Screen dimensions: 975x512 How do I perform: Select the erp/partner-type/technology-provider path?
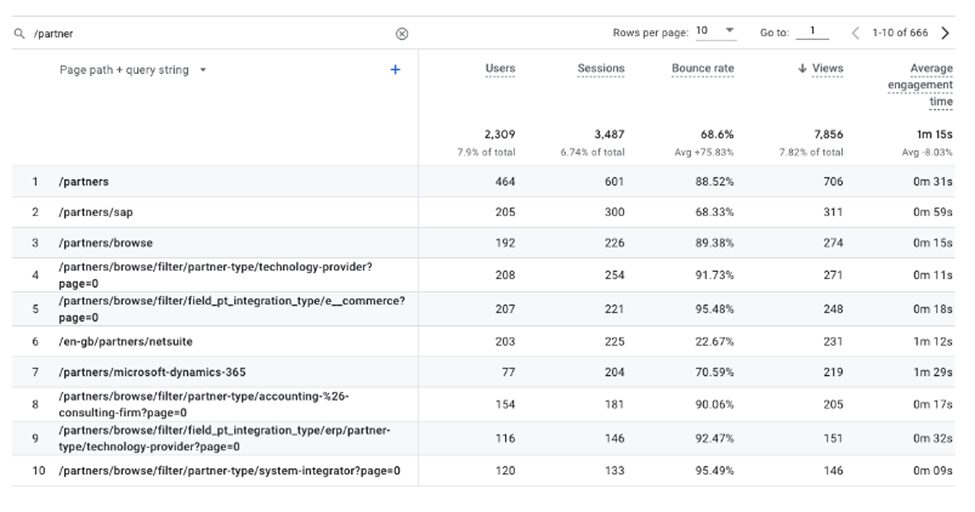(224, 439)
